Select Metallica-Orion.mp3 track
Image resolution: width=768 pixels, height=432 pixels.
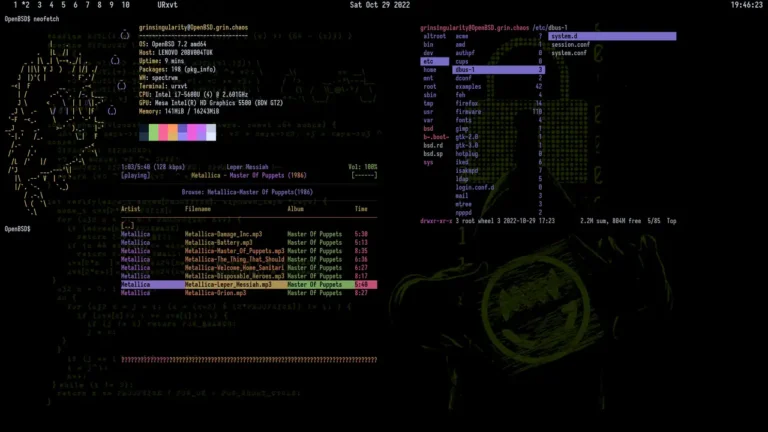[x=216, y=293]
